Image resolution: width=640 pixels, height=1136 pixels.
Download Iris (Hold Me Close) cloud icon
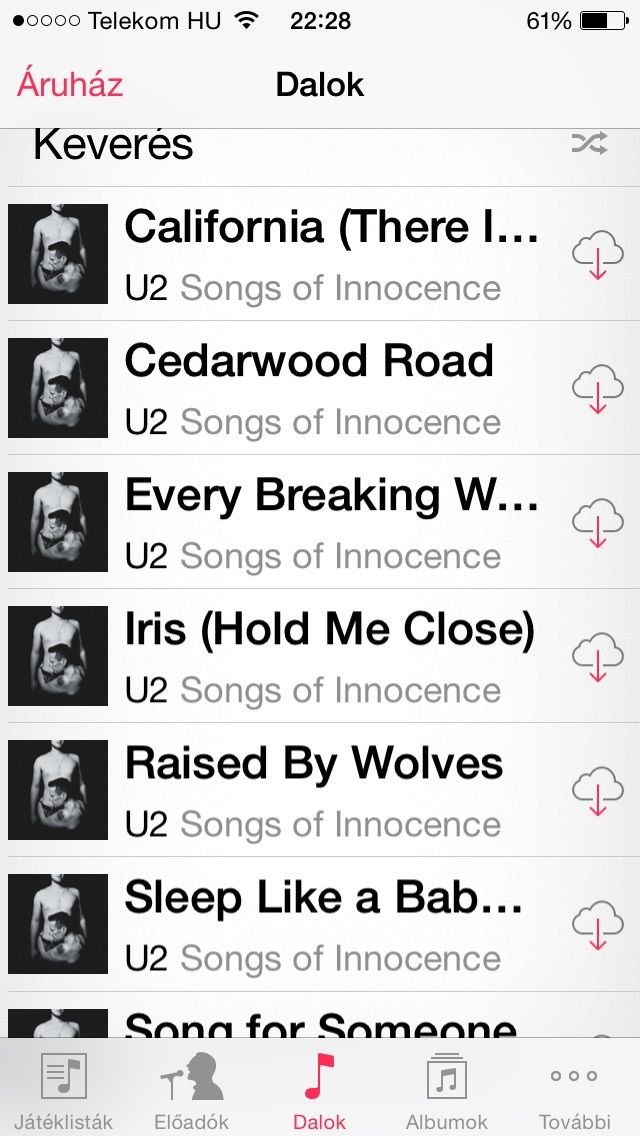598,656
